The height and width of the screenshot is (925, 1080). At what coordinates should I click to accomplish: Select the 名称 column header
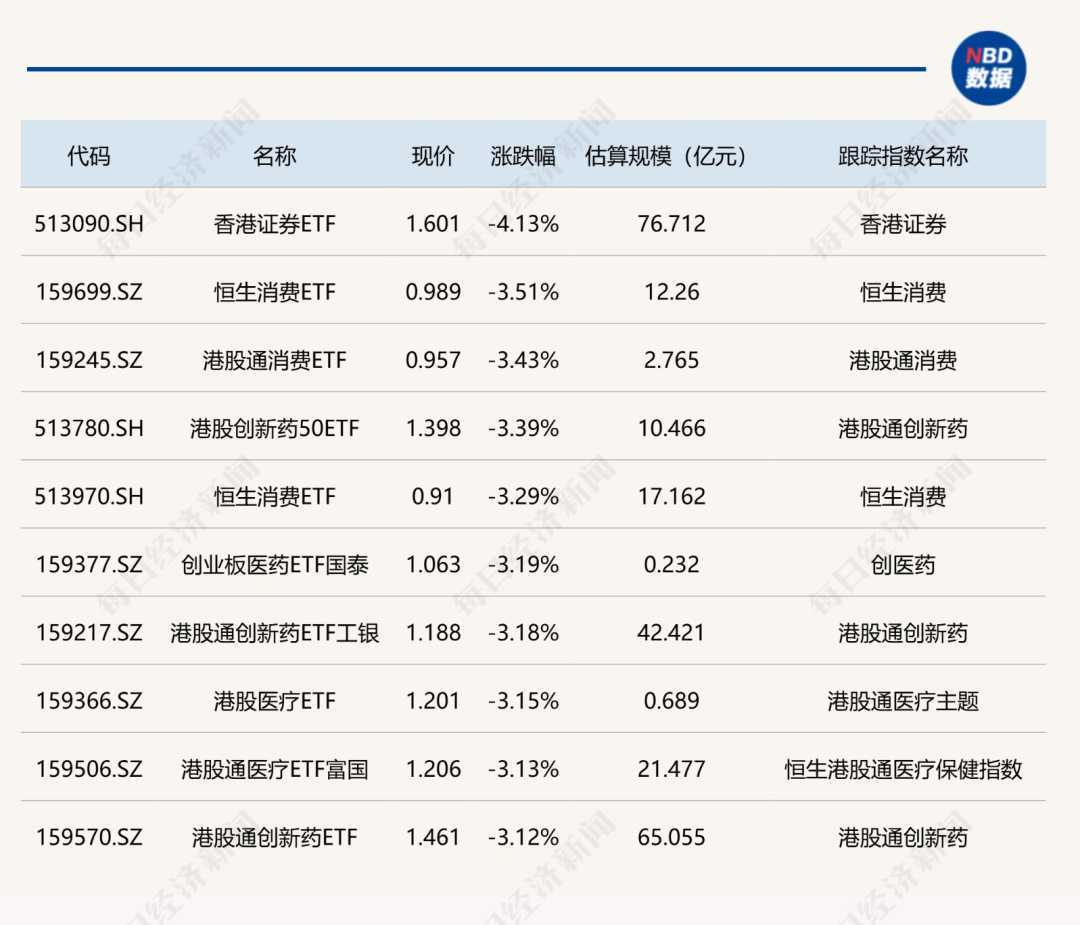coord(275,156)
